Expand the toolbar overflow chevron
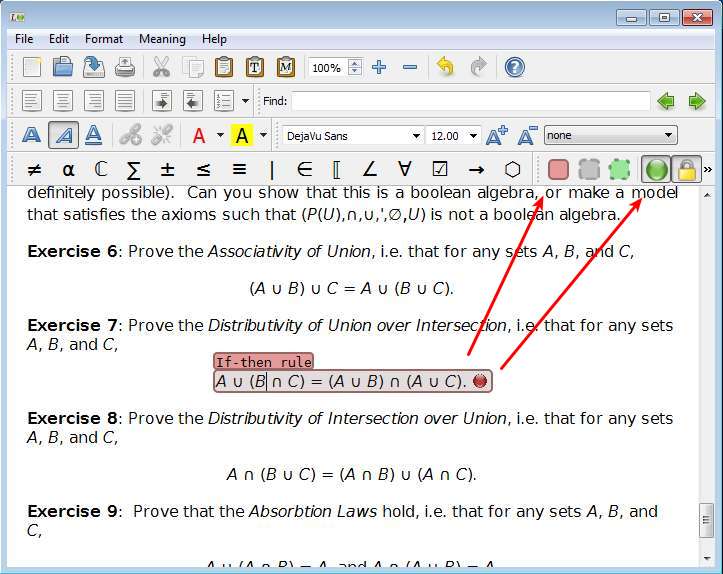This screenshot has width=723, height=574. pos(707,170)
